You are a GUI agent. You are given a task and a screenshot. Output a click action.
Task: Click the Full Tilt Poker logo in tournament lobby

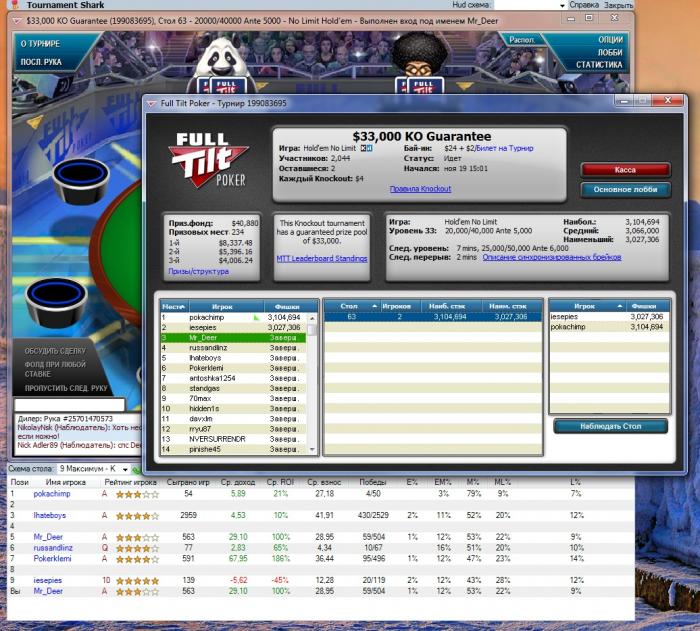tap(209, 160)
